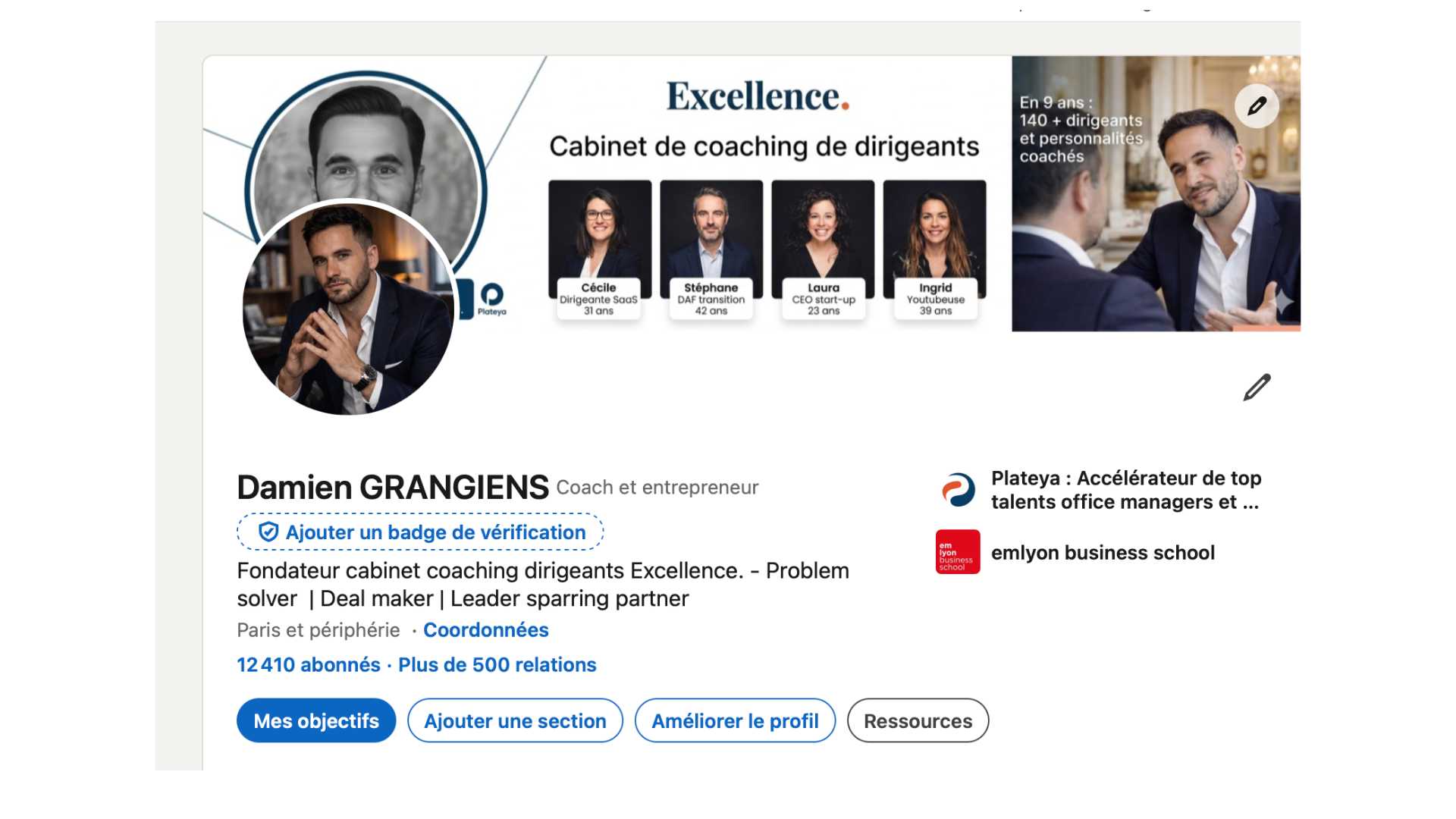Open Plus de 500 relations link

497,665
